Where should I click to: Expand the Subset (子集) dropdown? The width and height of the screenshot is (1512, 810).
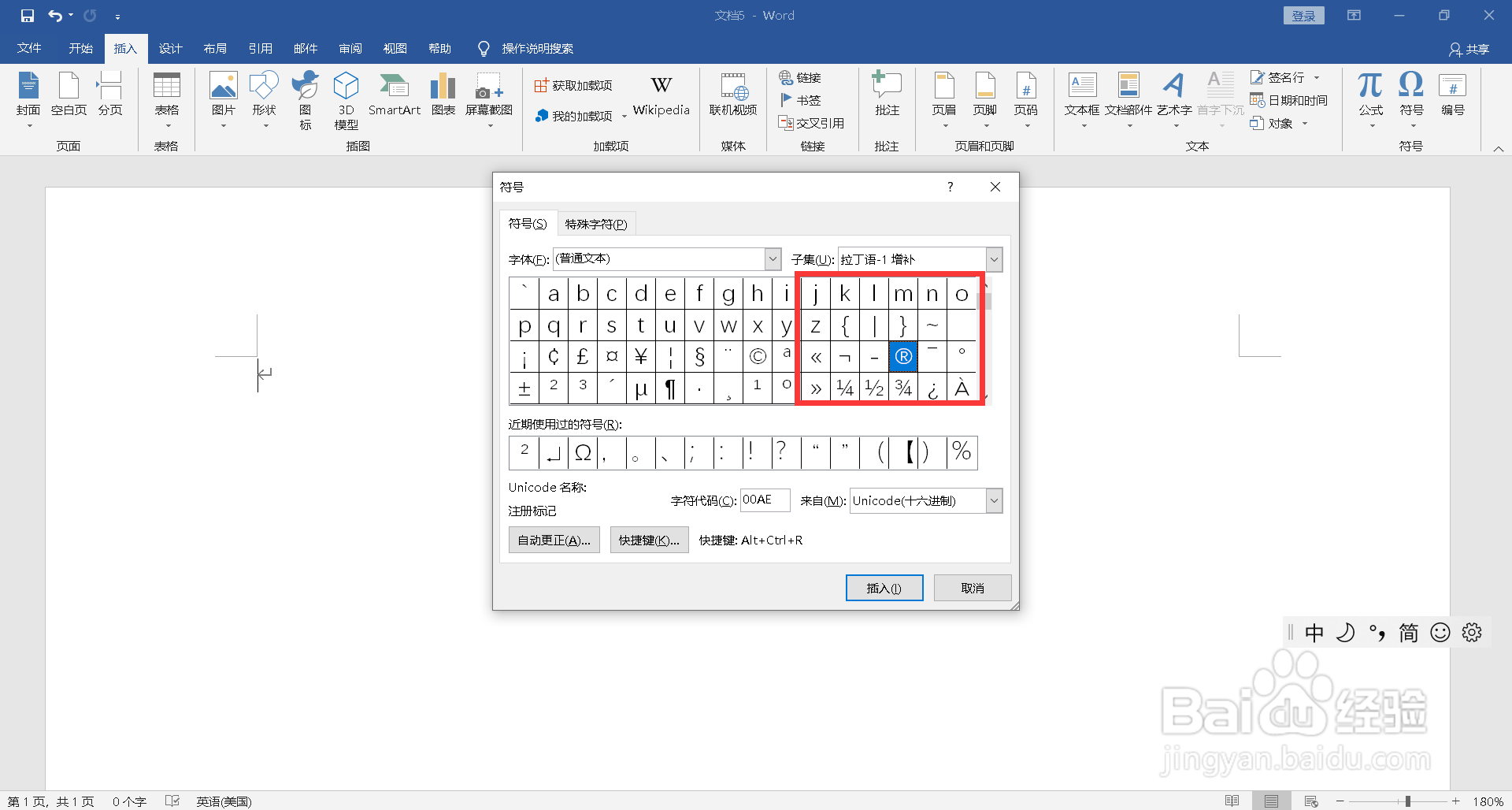[994, 258]
